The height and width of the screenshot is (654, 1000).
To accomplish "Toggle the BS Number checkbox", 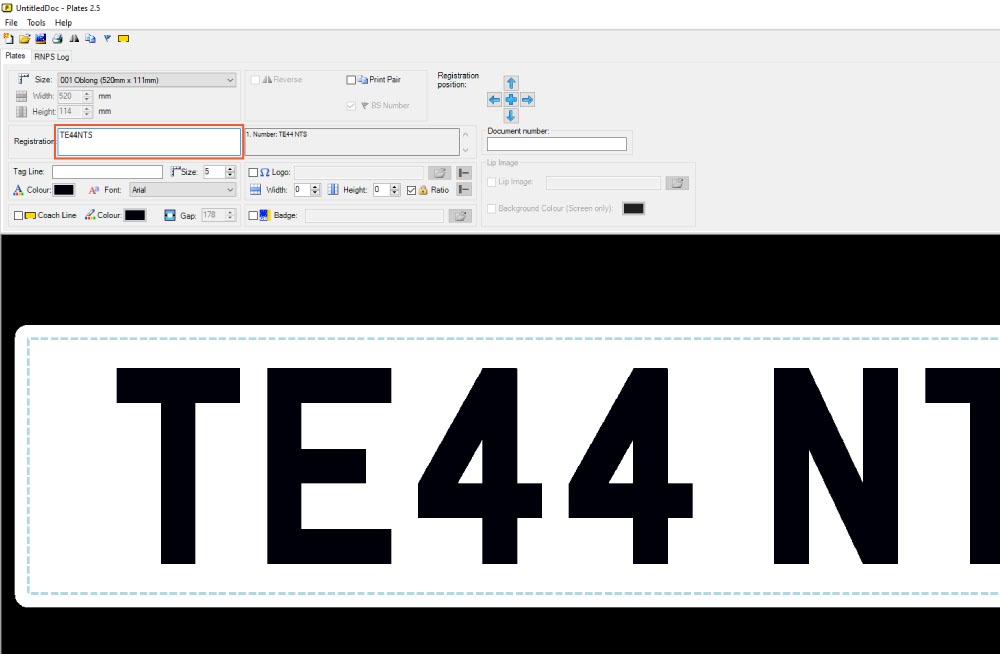I will click(x=351, y=106).
